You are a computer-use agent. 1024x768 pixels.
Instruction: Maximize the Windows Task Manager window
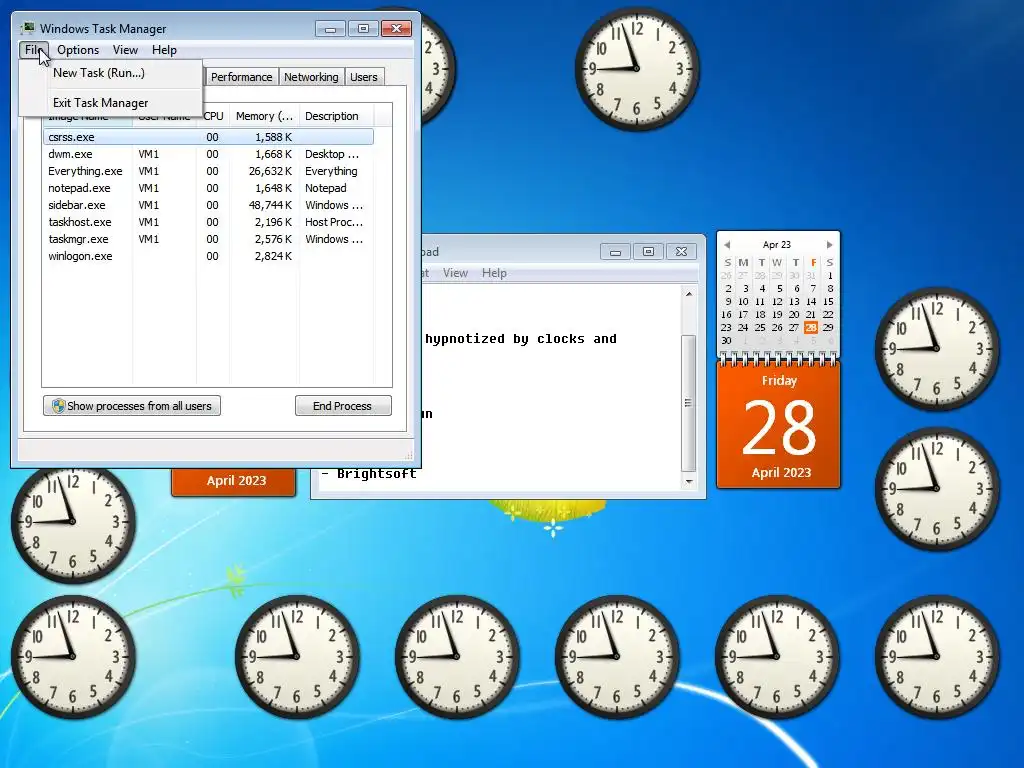click(x=363, y=29)
